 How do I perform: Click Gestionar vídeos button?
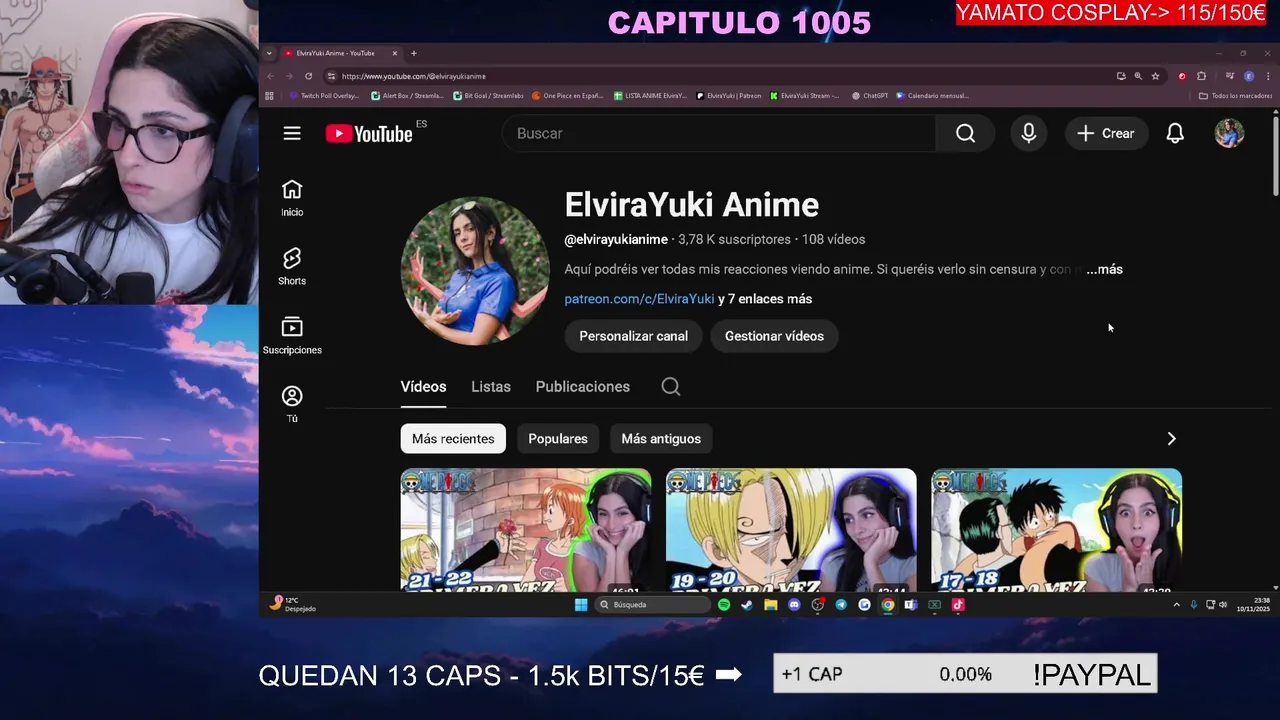pos(774,336)
